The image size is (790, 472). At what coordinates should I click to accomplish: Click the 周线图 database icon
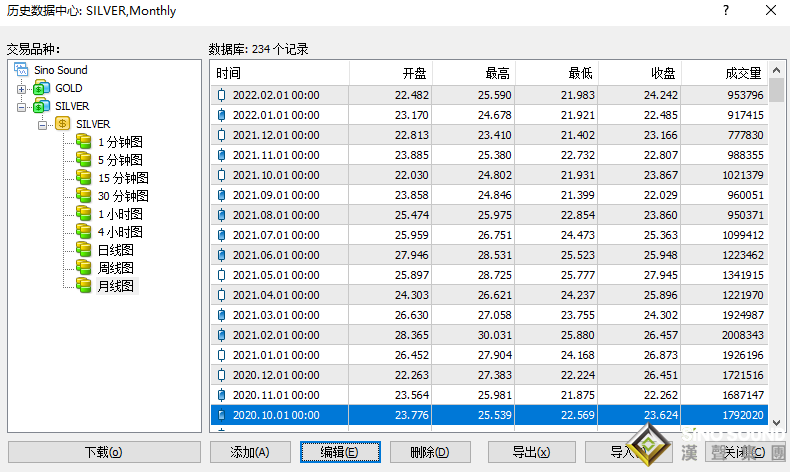pyautogui.click(x=84, y=267)
